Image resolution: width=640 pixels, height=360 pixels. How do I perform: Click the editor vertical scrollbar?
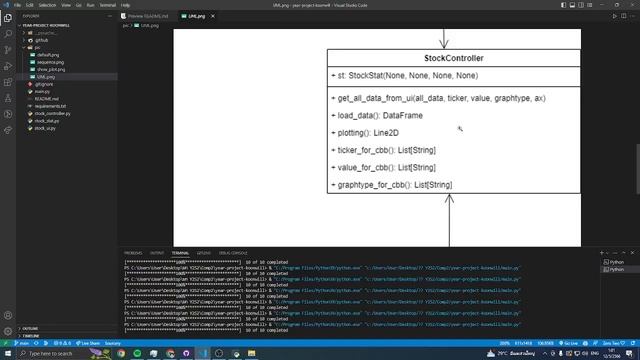[x=638, y=169]
